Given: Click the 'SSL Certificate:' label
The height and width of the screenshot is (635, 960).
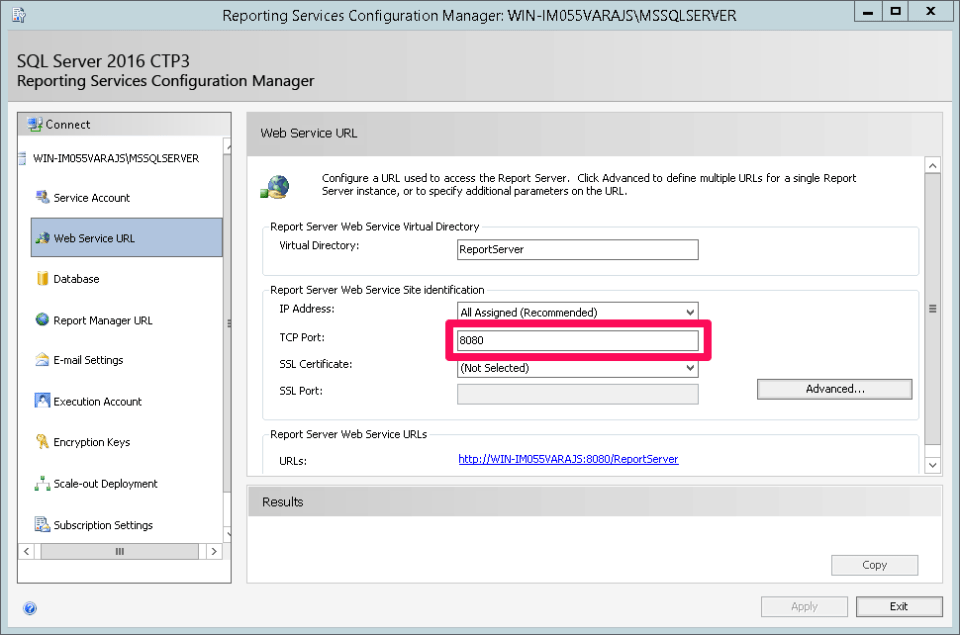Looking at the screenshot, I should (x=315, y=364).
